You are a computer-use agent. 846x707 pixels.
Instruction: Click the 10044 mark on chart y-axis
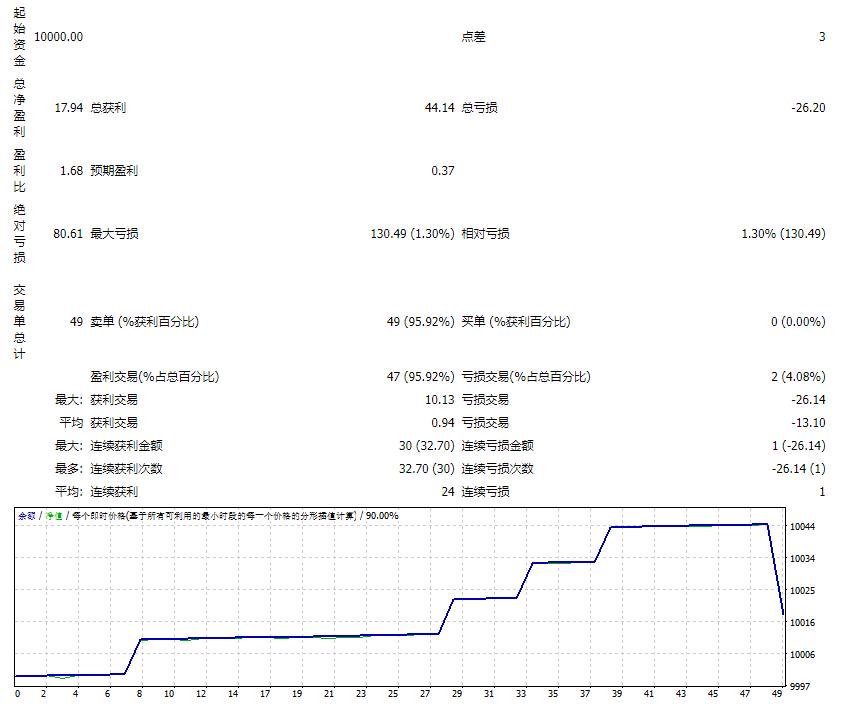pyautogui.click(x=803, y=527)
